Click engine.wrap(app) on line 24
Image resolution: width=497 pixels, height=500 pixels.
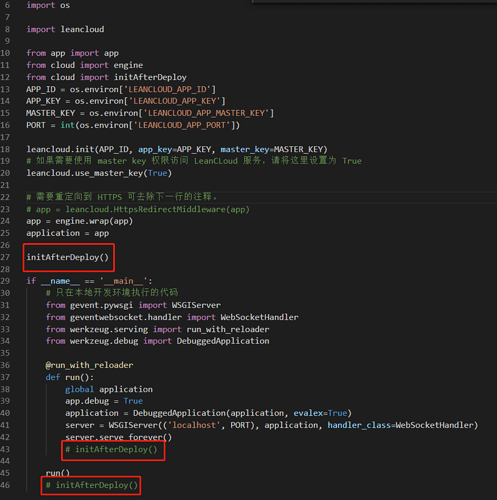tap(94, 221)
